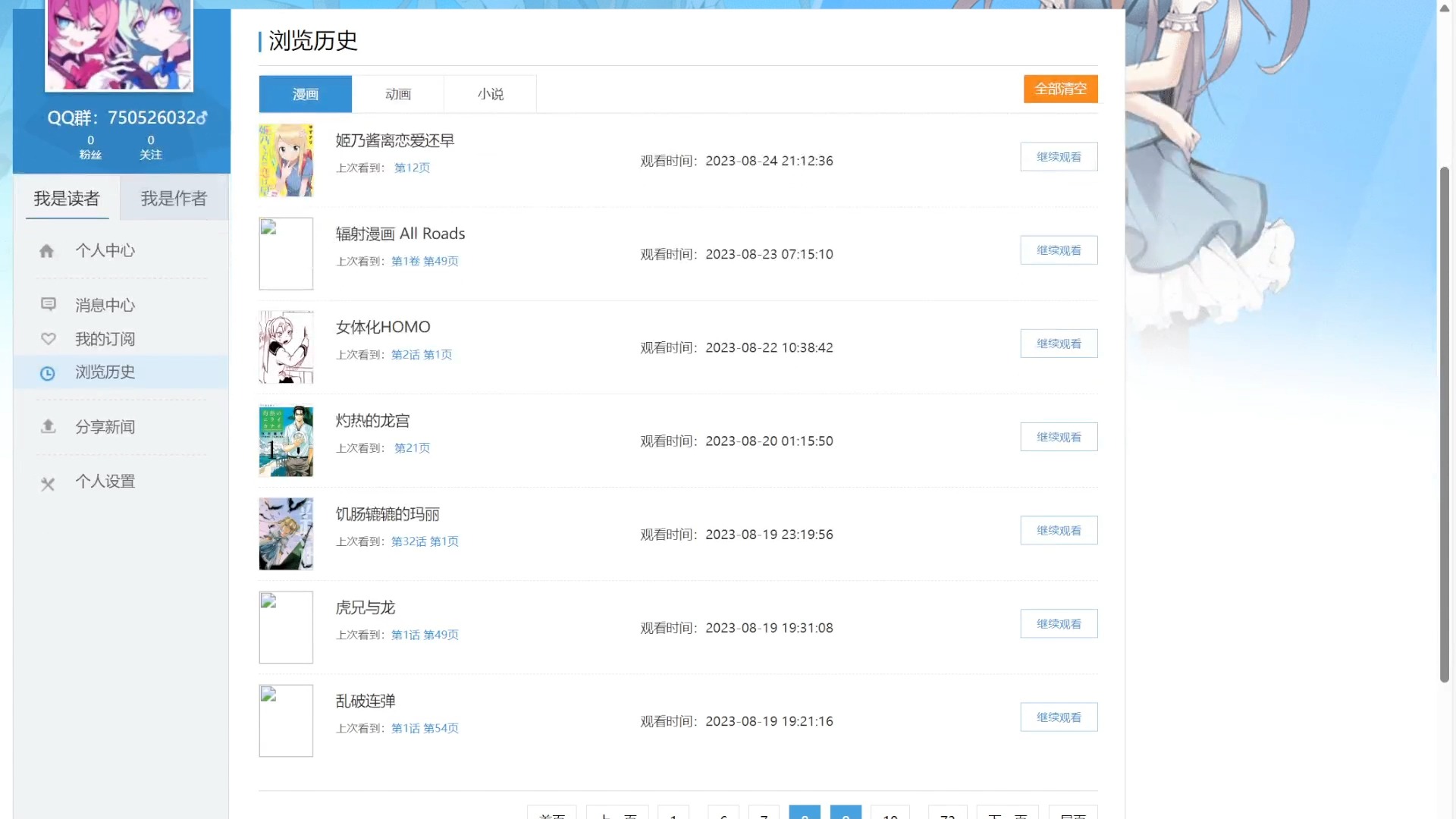Click the upload icon beside 分享新闻
This screenshot has width=1456, height=819.
coord(48,426)
